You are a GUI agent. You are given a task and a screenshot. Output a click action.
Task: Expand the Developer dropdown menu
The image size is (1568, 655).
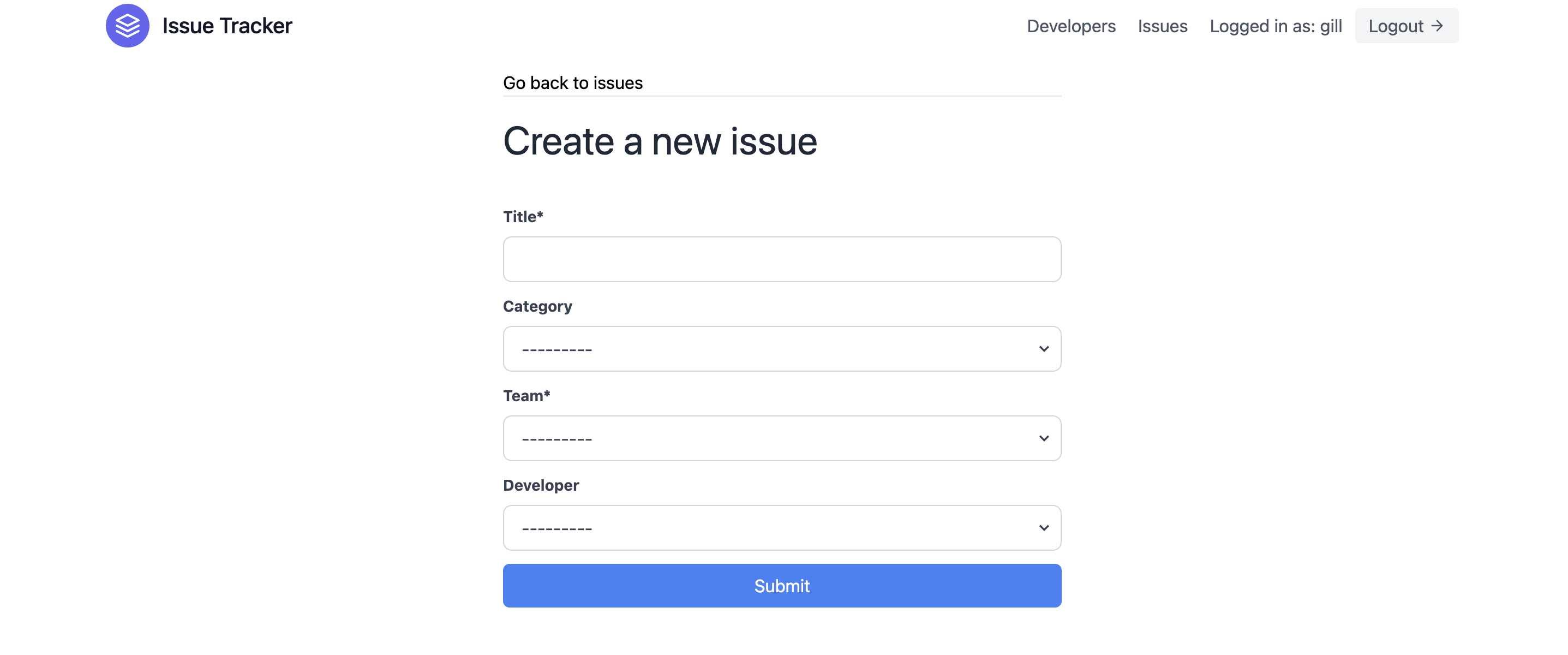click(783, 528)
